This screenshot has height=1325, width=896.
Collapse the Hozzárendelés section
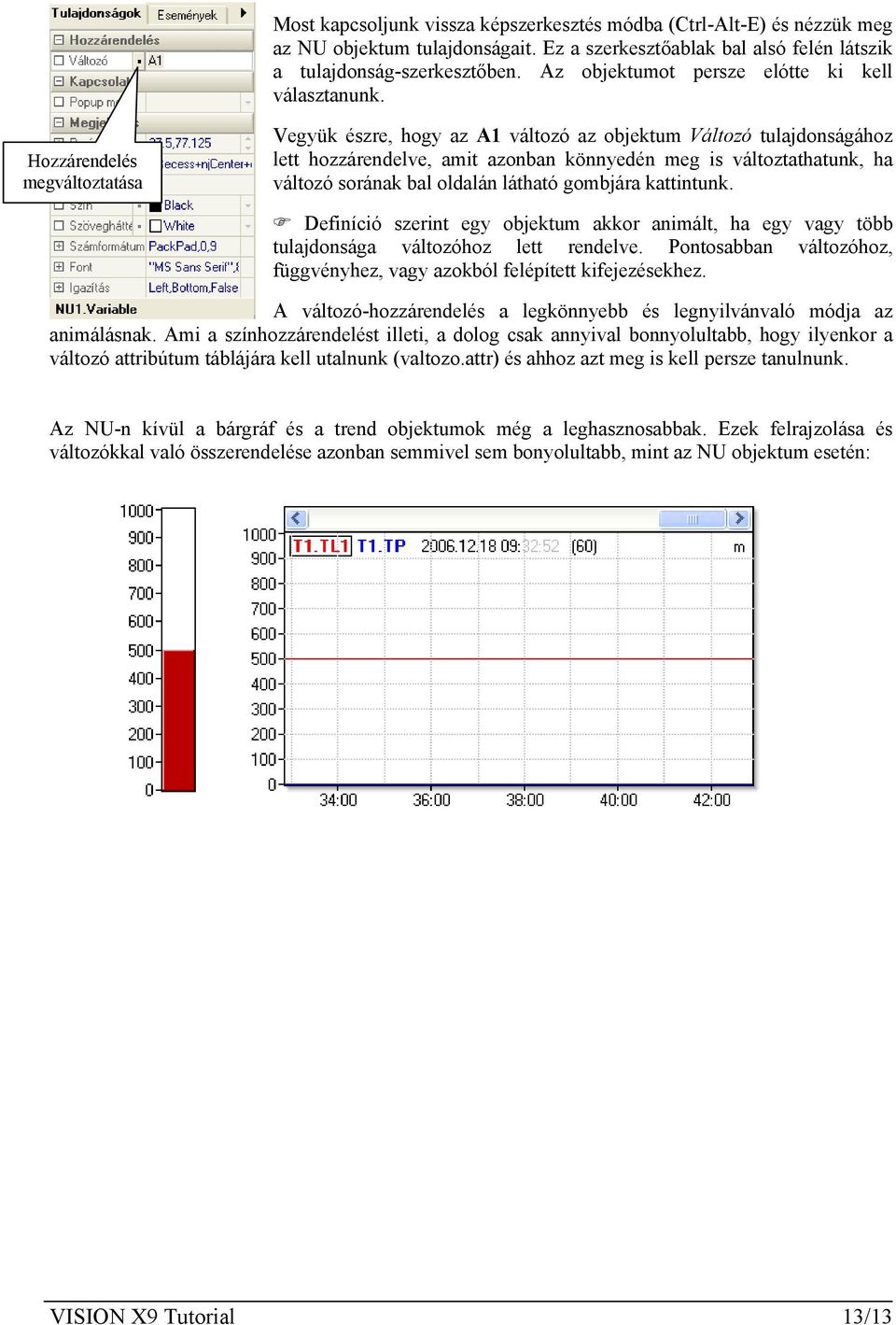coord(59,40)
